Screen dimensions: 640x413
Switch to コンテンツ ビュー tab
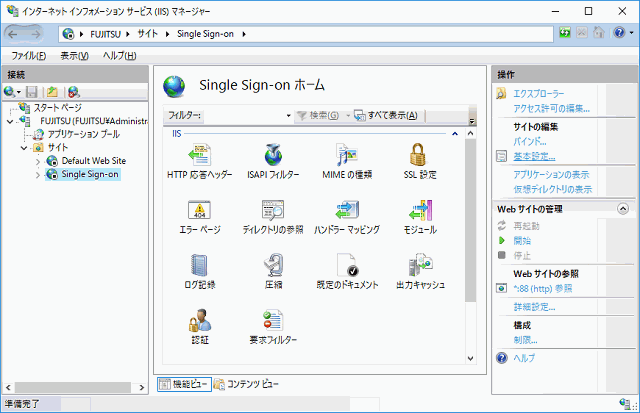pyautogui.click(x=247, y=384)
